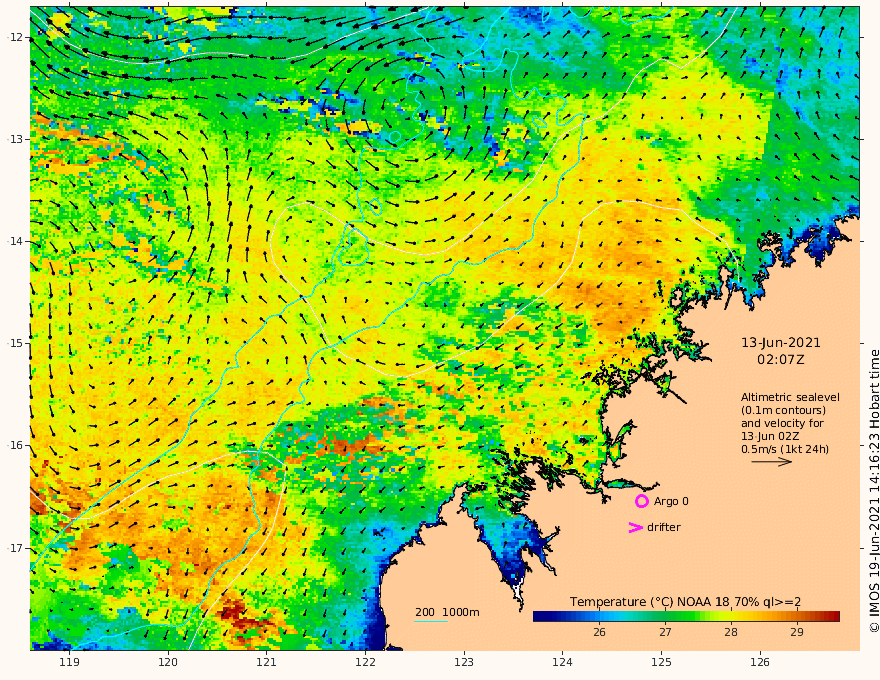Click the 'drifter' legend label

point(664,527)
